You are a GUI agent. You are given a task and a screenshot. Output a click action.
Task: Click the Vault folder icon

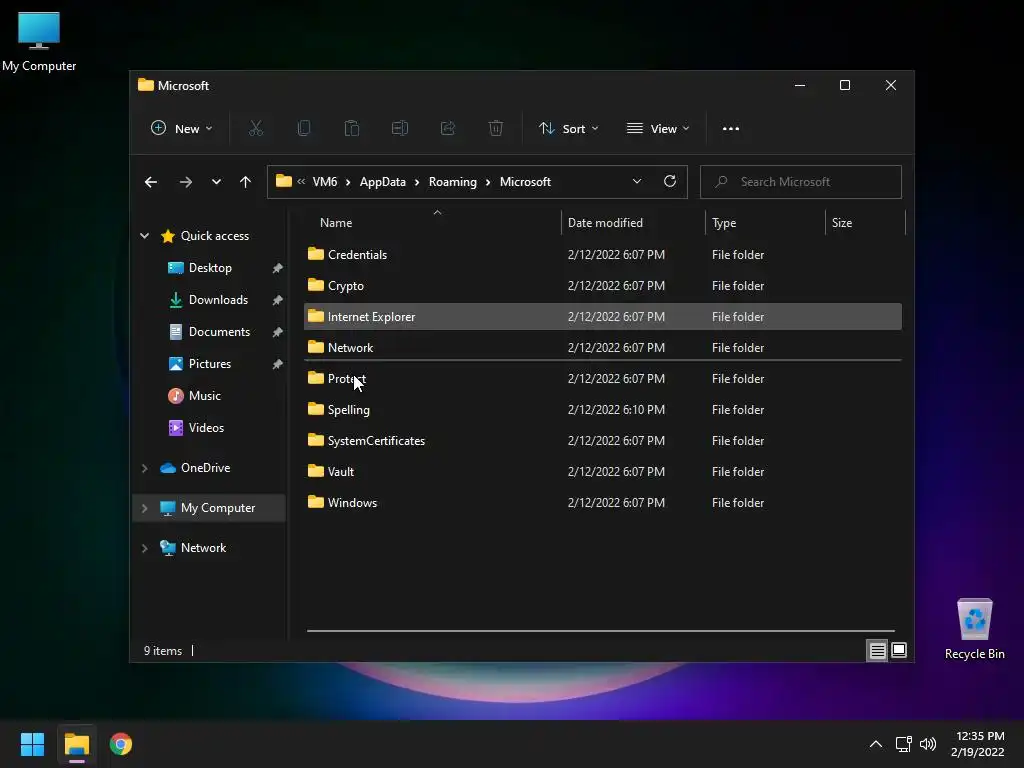316,471
